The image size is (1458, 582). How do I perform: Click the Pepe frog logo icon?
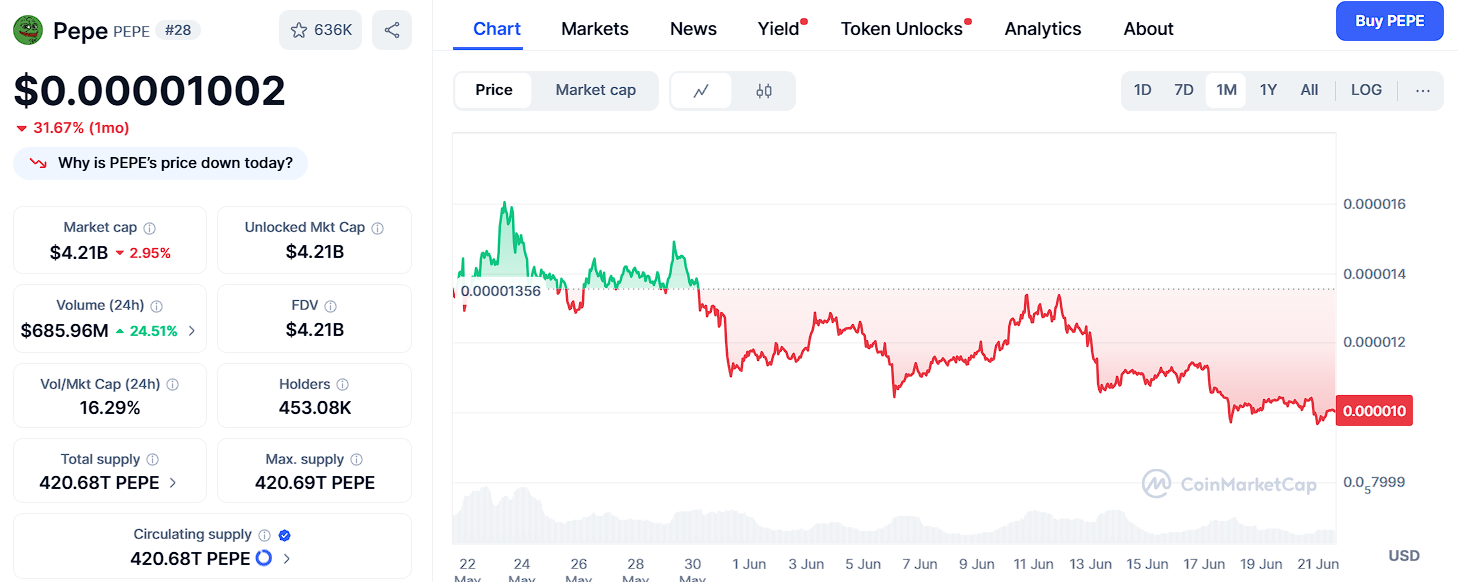[28, 30]
